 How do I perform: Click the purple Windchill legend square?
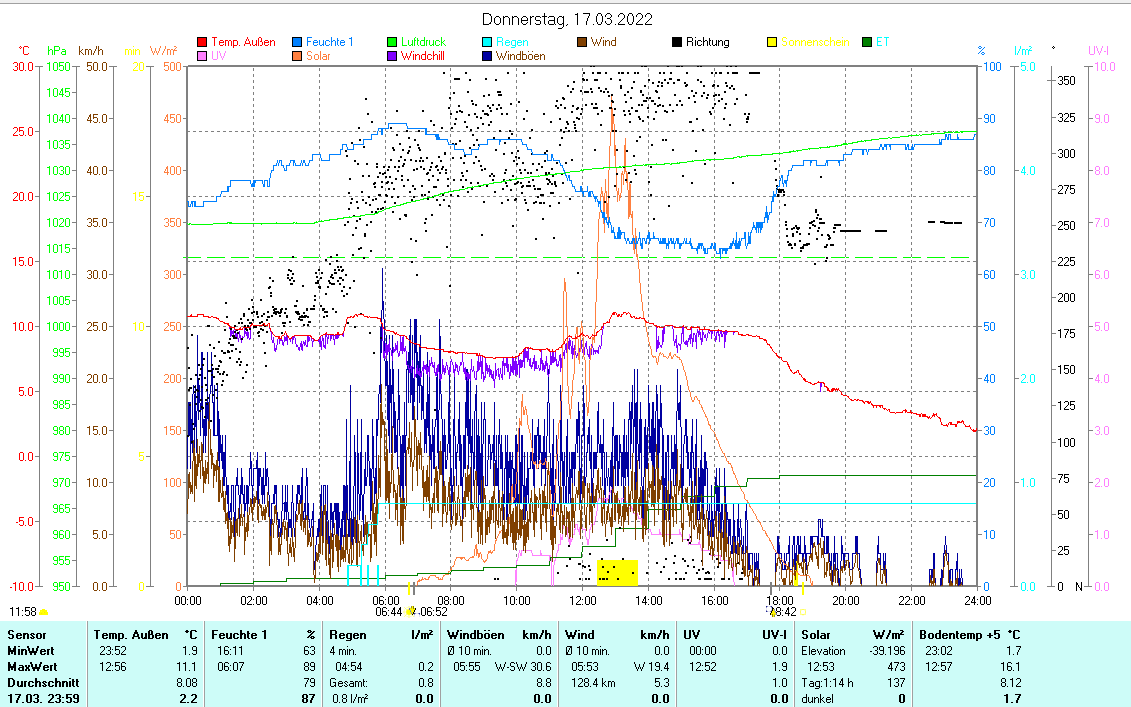(393, 56)
